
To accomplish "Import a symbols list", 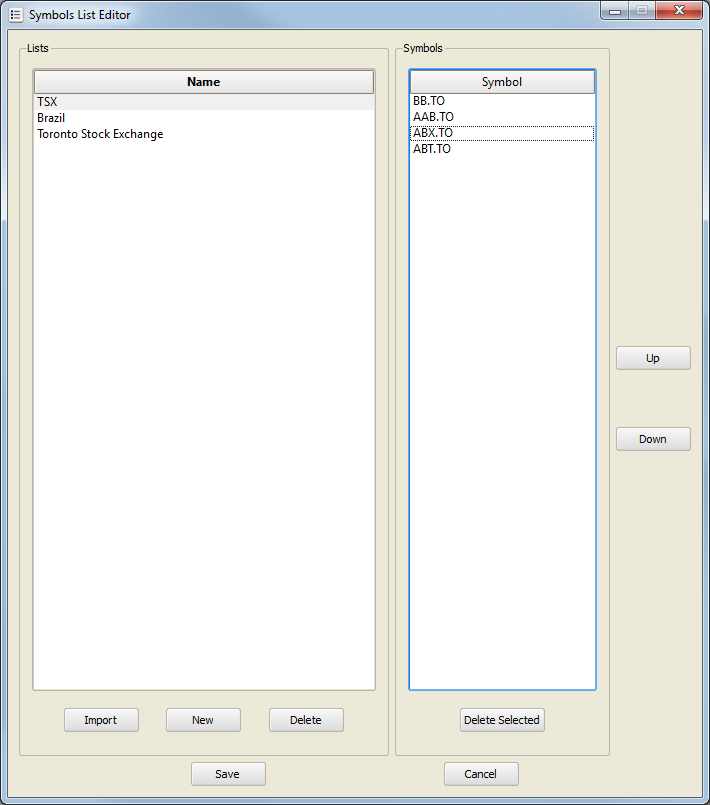I will [x=101, y=720].
